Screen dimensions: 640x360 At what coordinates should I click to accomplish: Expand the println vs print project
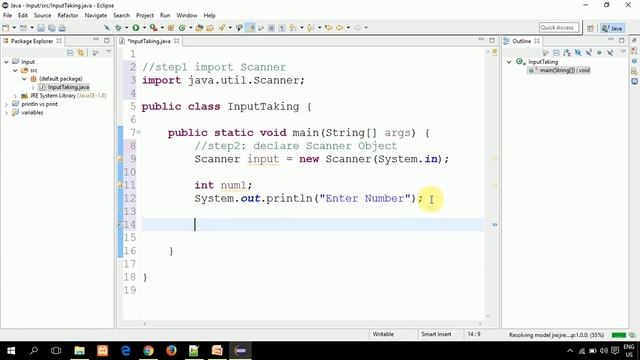(x=6, y=104)
